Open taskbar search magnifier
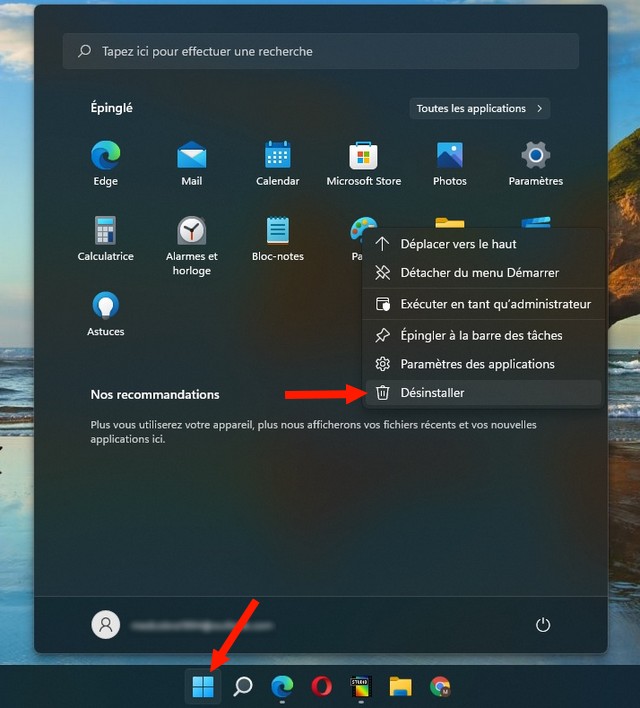Image resolution: width=640 pixels, height=708 pixels. click(x=243, y=686)
